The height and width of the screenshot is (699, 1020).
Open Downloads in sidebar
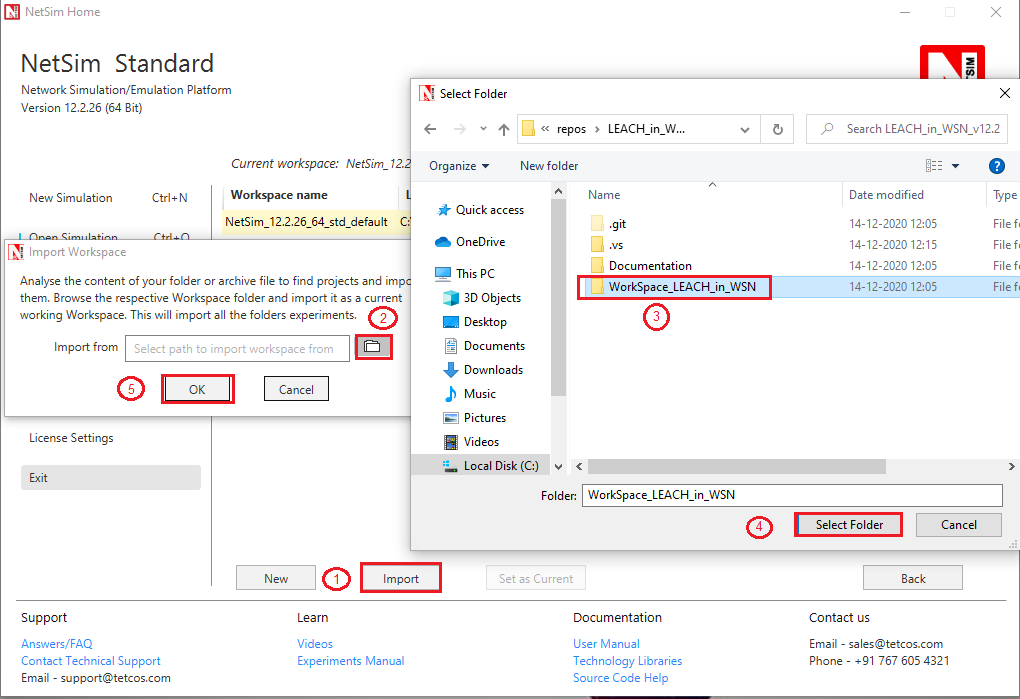(483, 370)
